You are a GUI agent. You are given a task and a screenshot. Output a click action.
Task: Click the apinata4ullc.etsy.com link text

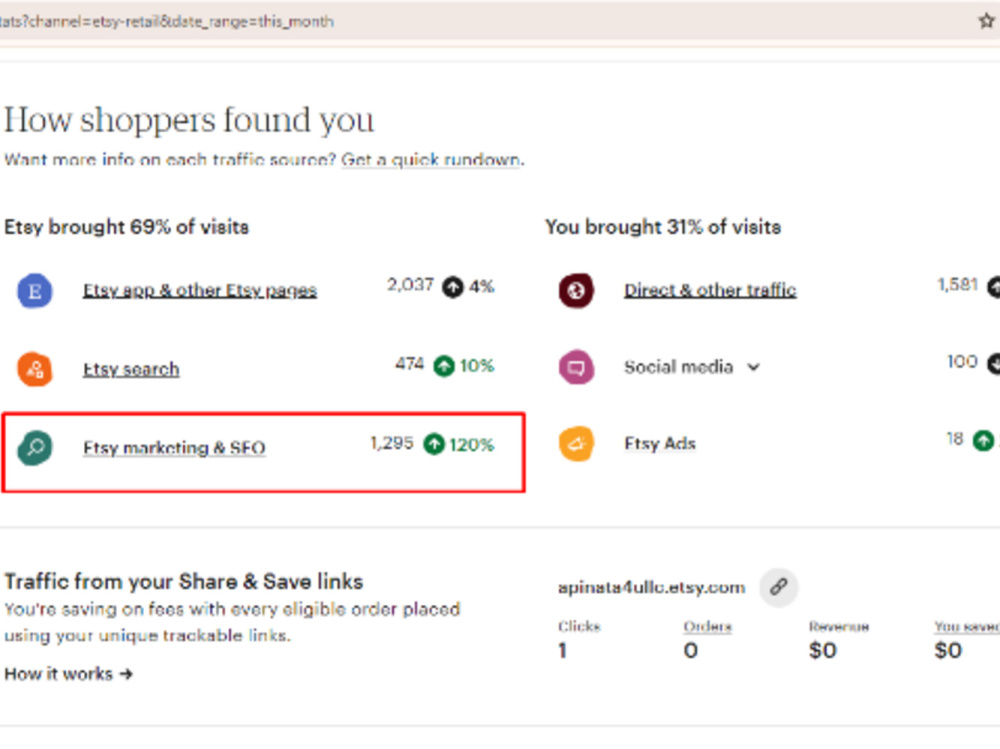651,587
